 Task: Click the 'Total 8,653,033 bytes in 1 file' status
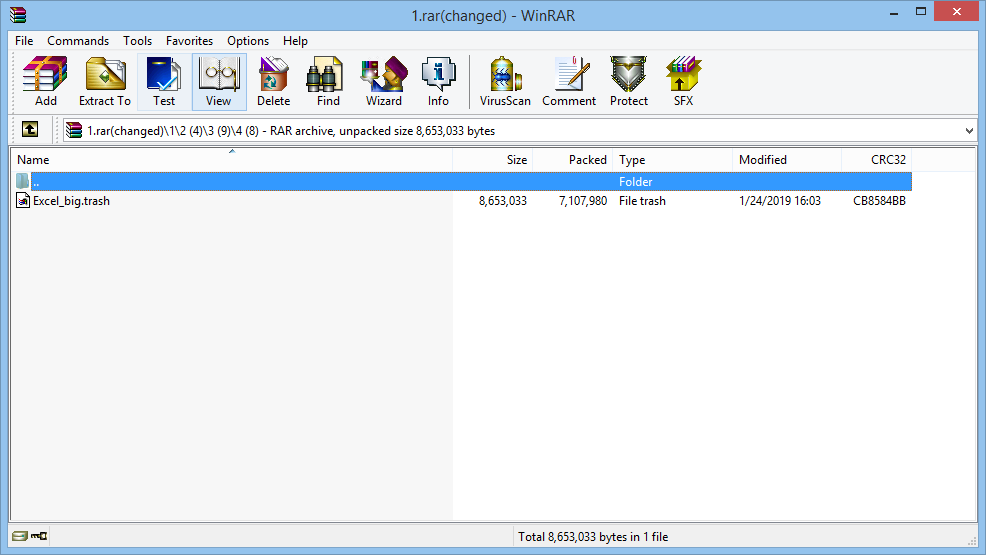click(x=593, y=537)
